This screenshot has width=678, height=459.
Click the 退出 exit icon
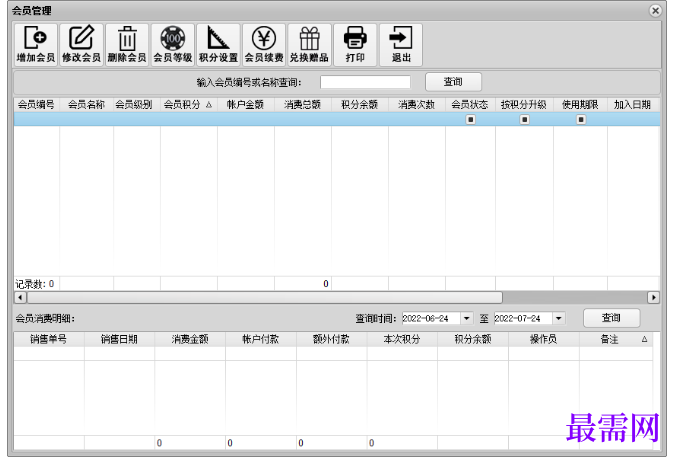401,45
